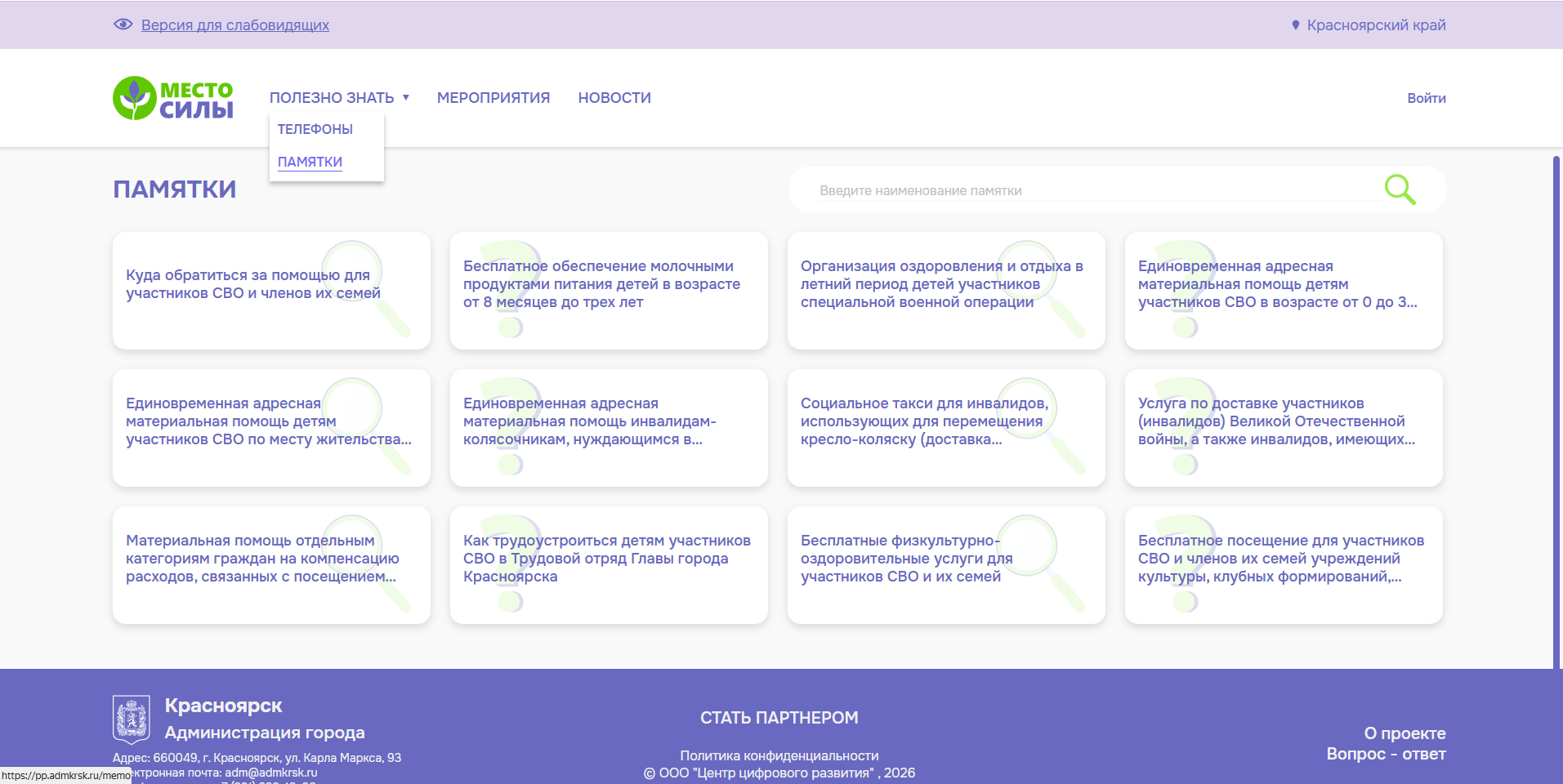1563x784 pixels.
Task: Open the free dairy products memo card
Action: click(x=609, y=291)
